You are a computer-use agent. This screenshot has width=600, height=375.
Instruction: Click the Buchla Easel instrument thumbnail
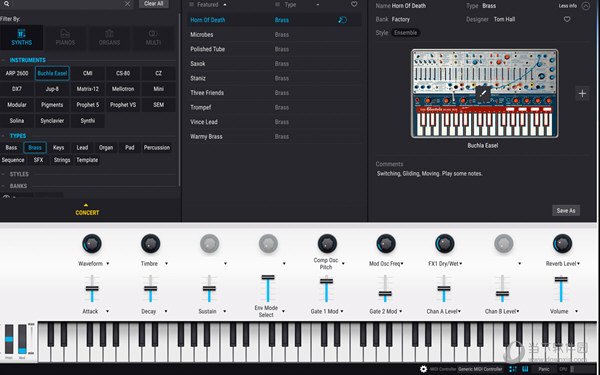[x=484, y=93]
